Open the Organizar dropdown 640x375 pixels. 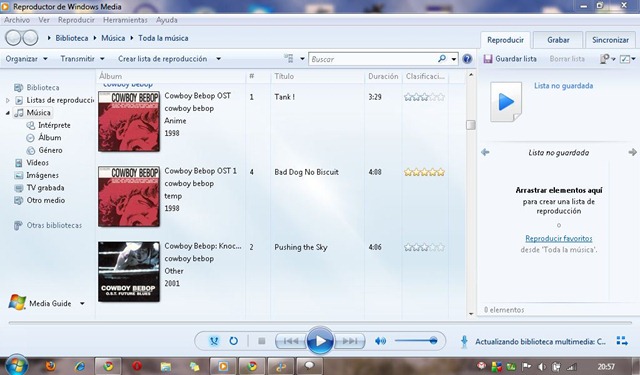pyautogui.click(x=27, y=59)
